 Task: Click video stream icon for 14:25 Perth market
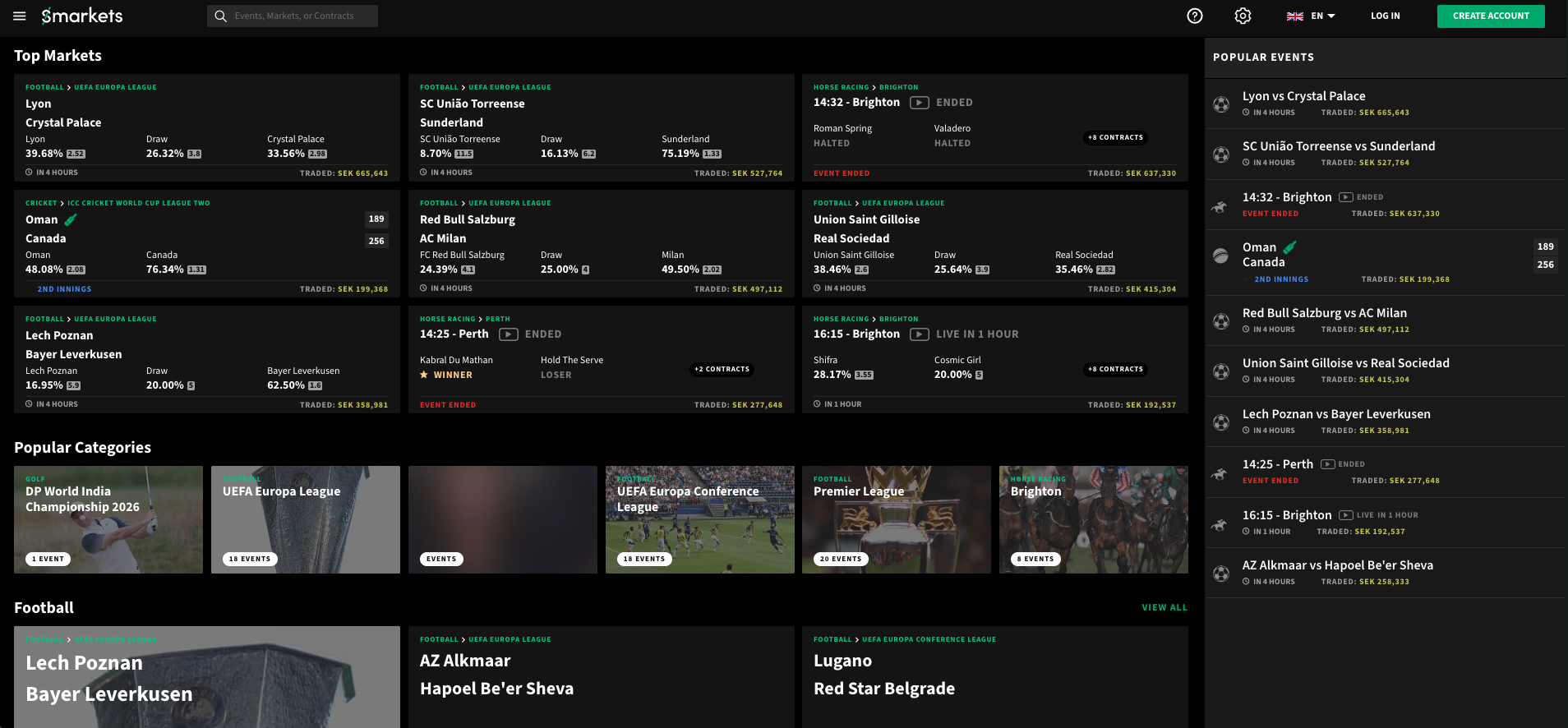pos(509,334)
